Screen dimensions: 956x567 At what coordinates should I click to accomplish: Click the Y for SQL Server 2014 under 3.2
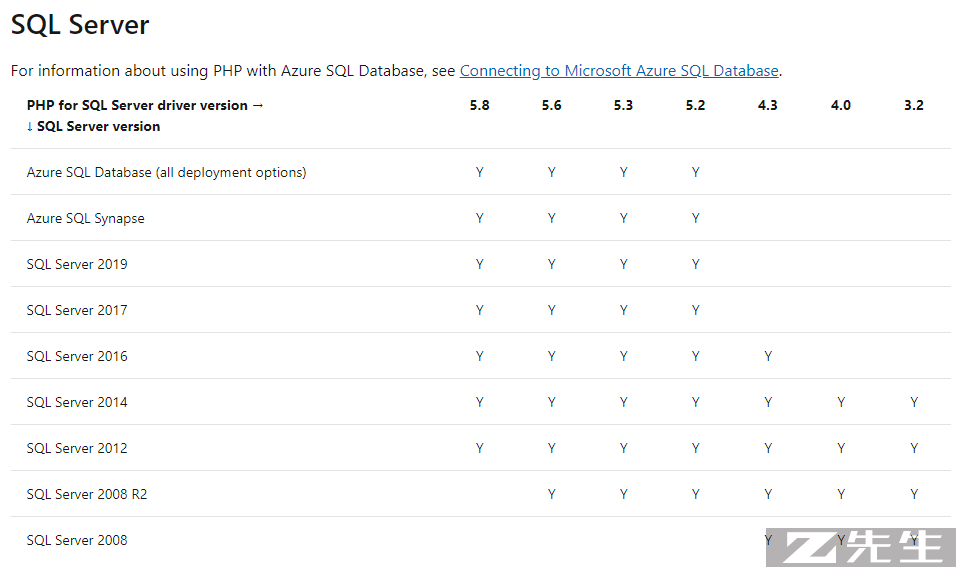pyautogui.click(x=915, y=402)
